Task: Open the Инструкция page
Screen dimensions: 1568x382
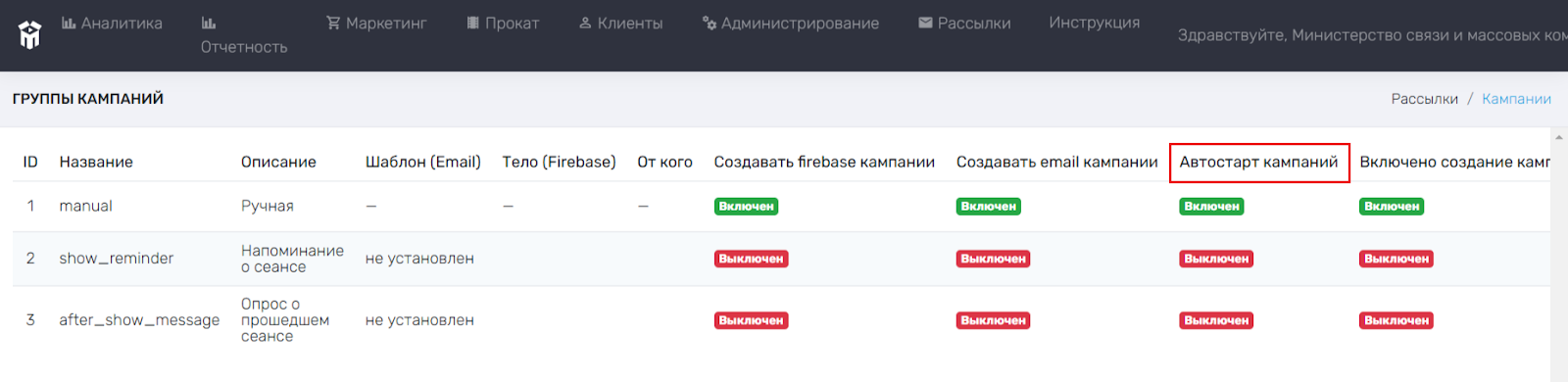Action: (x=1095, y=23)
